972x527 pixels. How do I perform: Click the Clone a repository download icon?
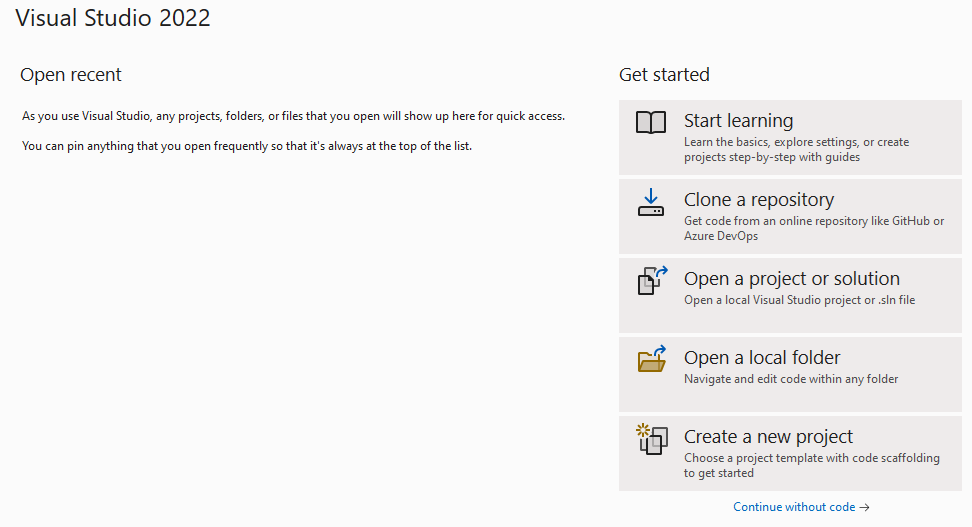[x=651, y=203]
